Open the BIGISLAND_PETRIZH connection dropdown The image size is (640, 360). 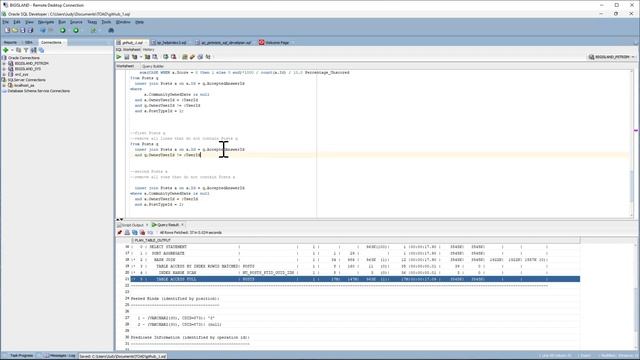[611, 57]
